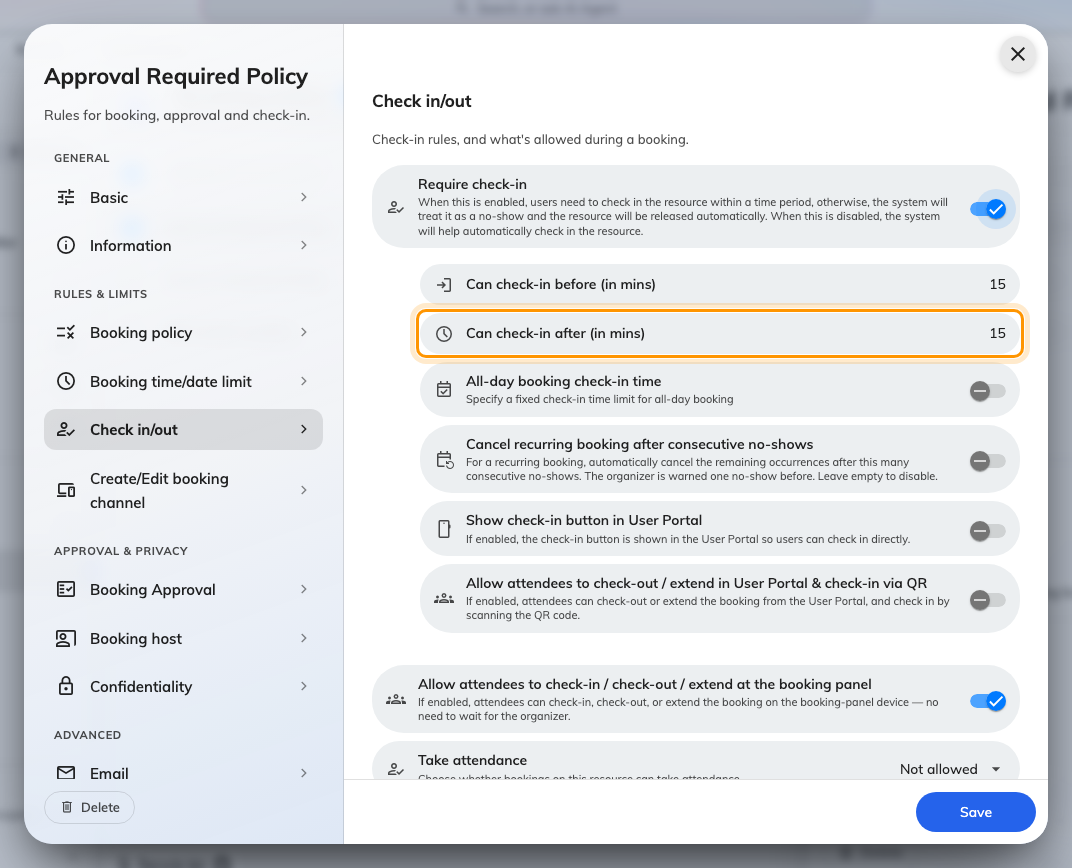This screenshot has width=1072, height=868.
Task: Click the Check in/out person icon in sidebar
Action: (x=66, y=430)
